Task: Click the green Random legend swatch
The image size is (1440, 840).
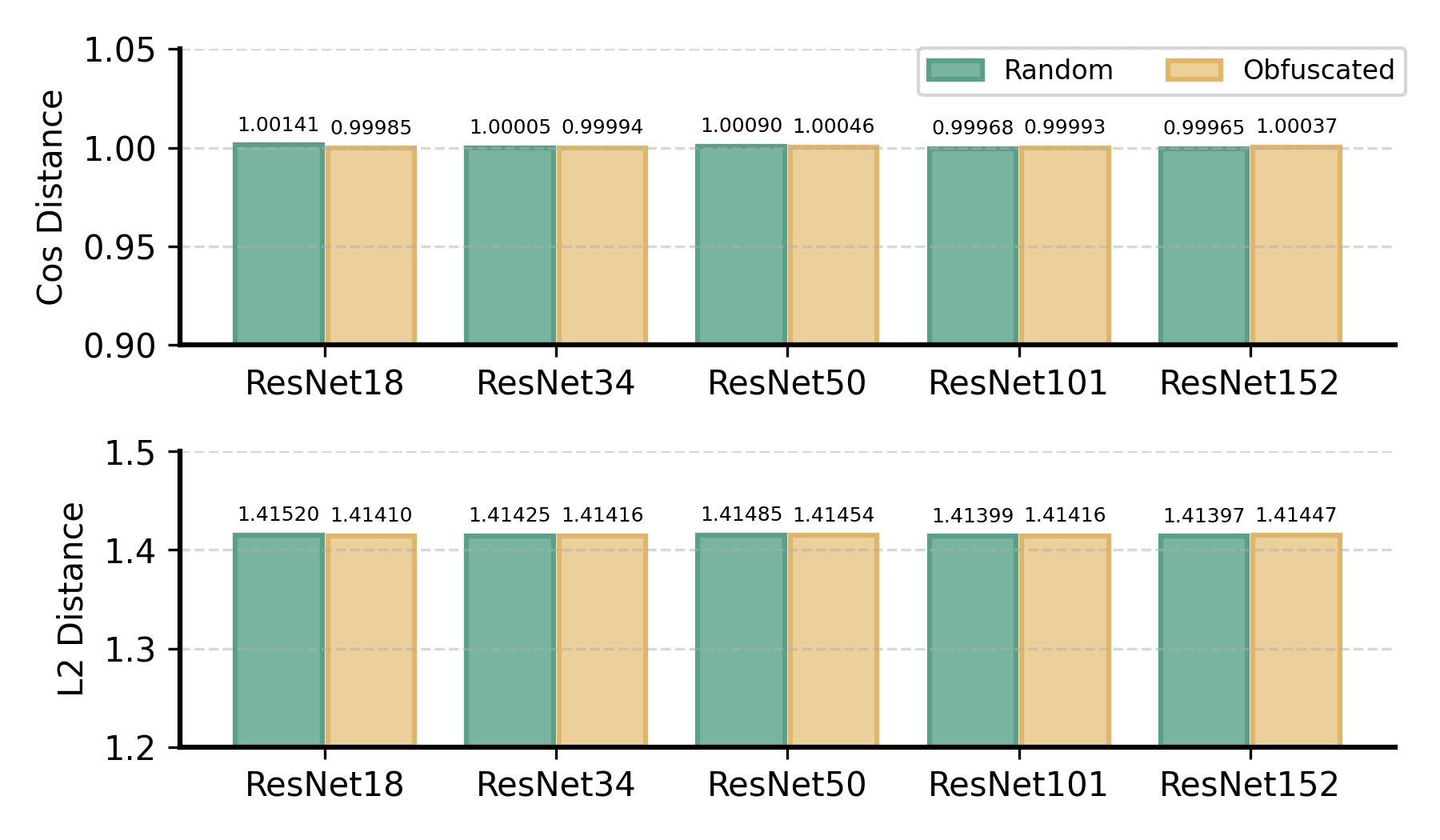Action: 954,70
